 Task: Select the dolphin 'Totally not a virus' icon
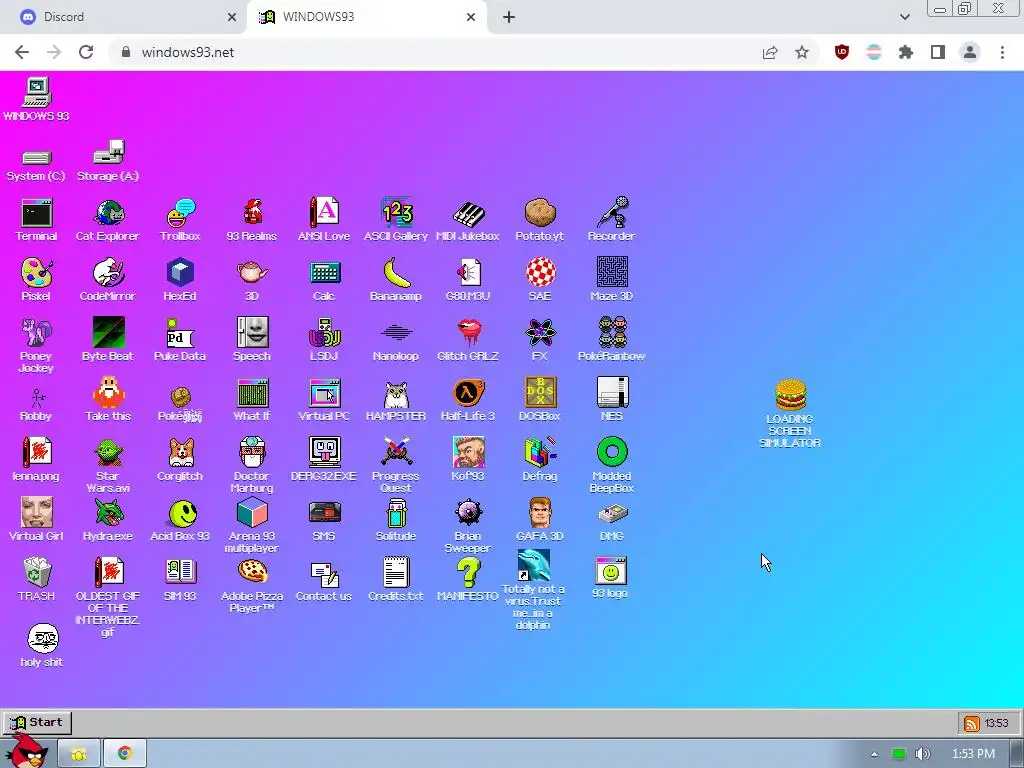coord(533,590)
